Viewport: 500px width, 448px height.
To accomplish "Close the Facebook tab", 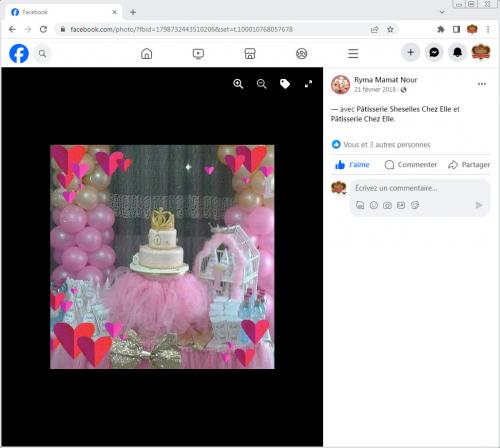I will click(114, 12).
